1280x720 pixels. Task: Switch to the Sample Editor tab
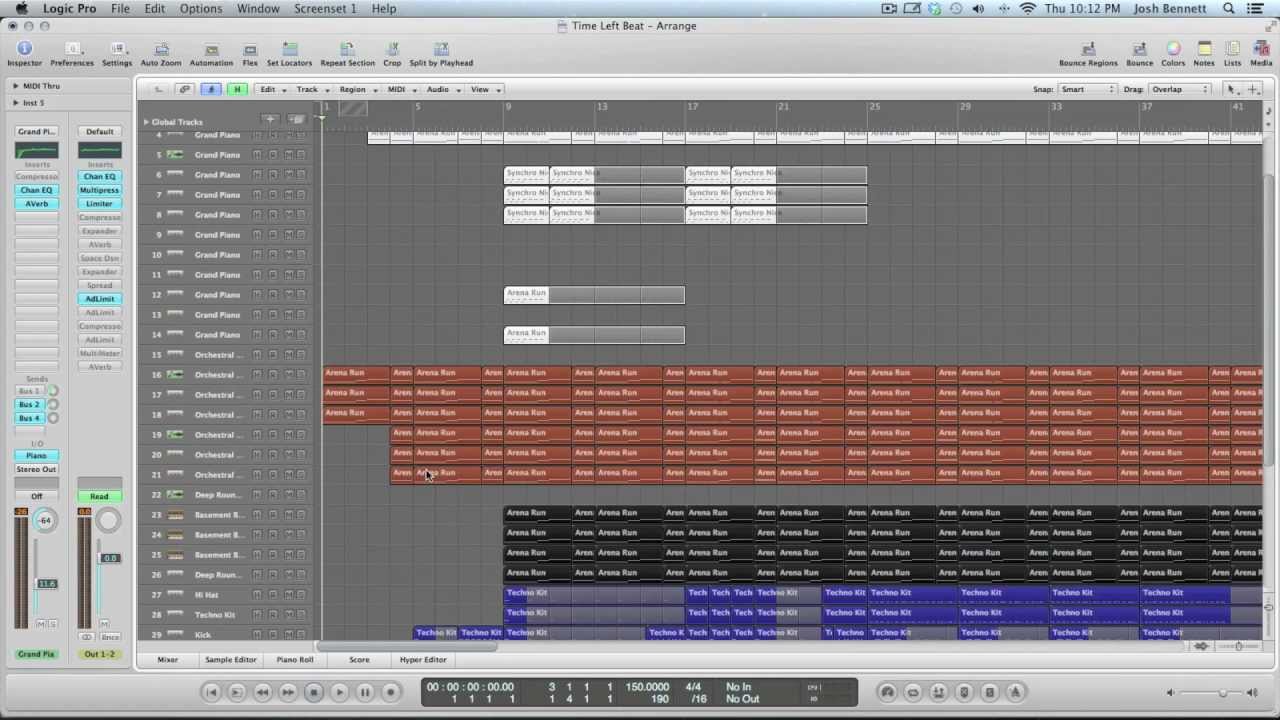231,660
